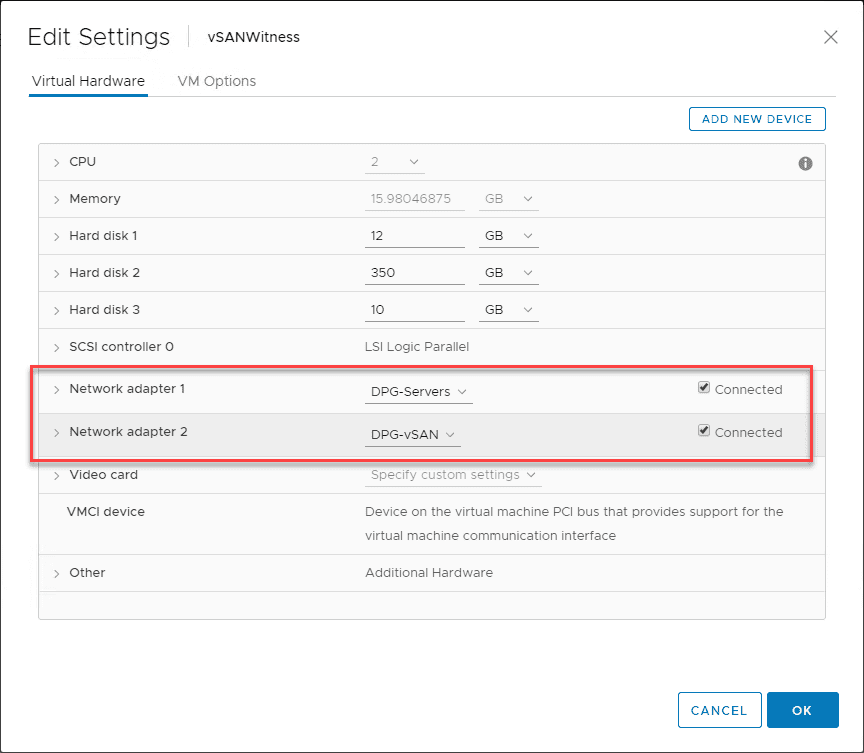864x753 pixels.
Task: Click the ADD NEW DEVICE button
Action: click(757, 119)
